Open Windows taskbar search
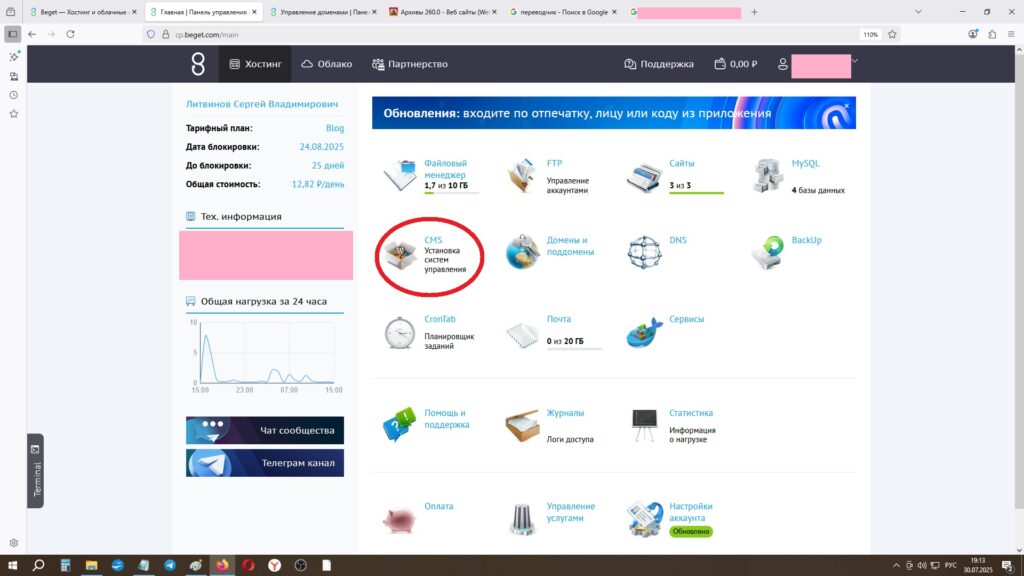This screenshot has height=576, width=1024. [39, 566]
